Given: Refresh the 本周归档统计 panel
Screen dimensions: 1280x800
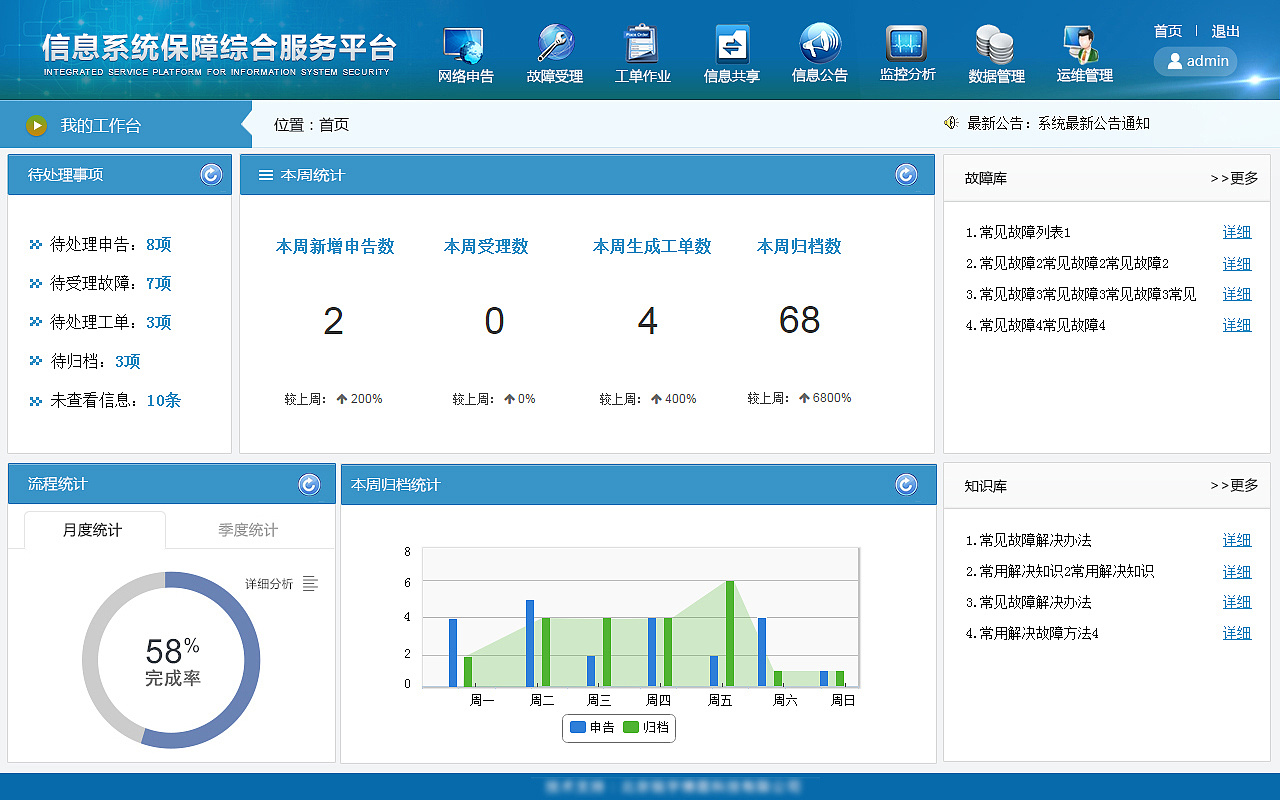Looking at the screenshot, I should [906, 485].
